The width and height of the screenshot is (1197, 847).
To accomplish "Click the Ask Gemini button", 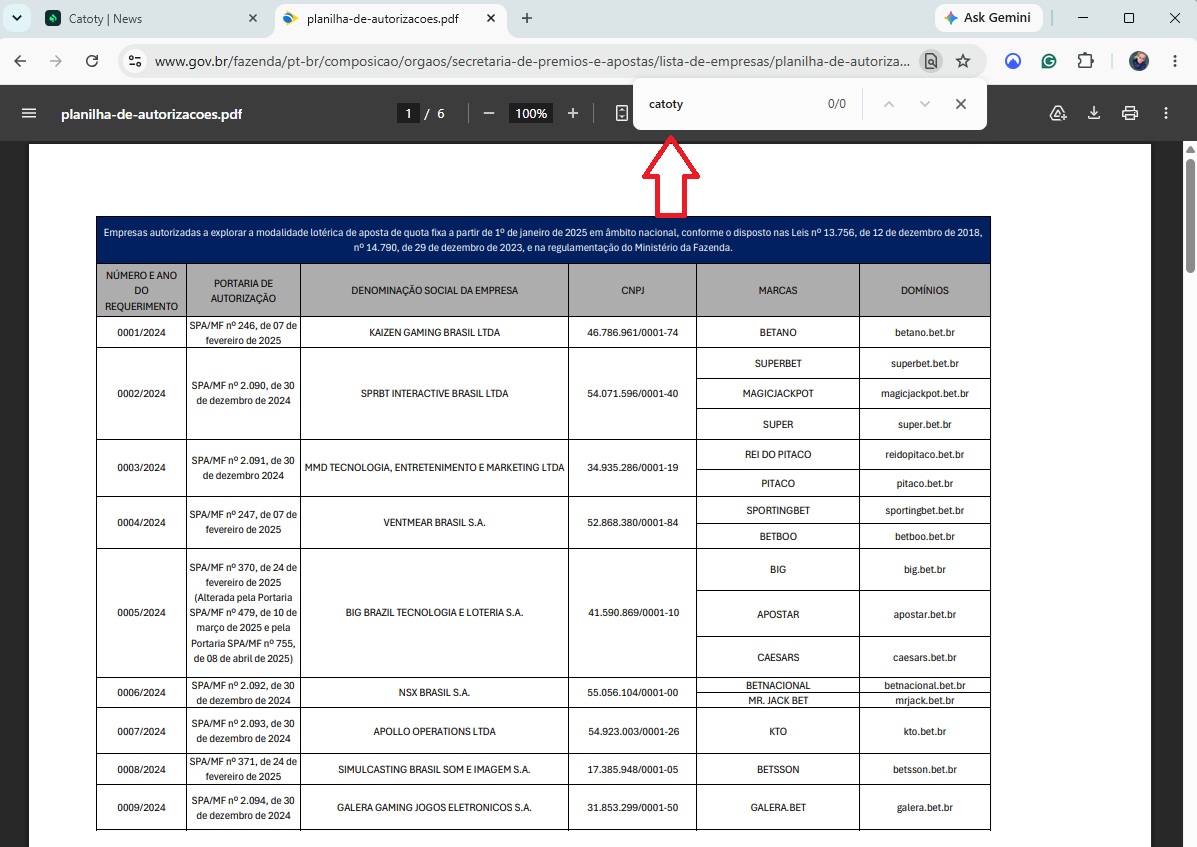I will point(988,18).
